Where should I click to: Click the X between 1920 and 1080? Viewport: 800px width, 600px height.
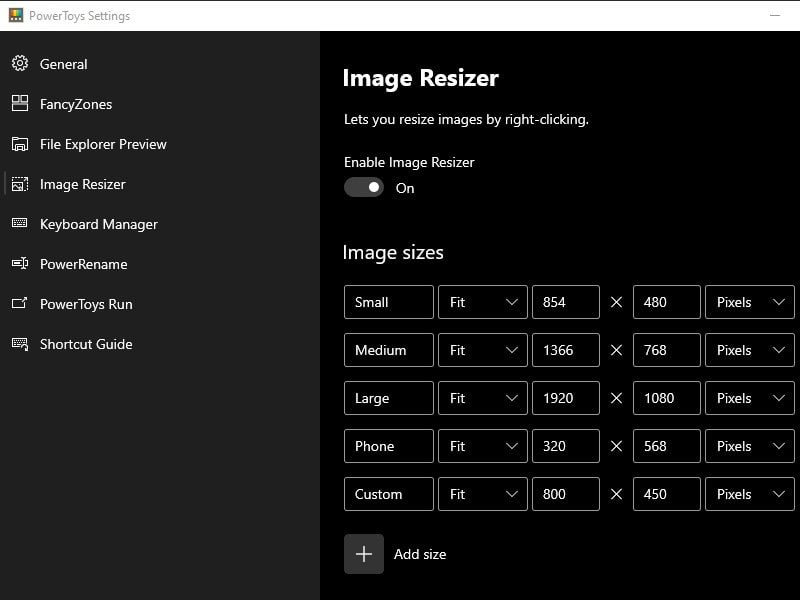pyautogui.click(x=616, y=398)
